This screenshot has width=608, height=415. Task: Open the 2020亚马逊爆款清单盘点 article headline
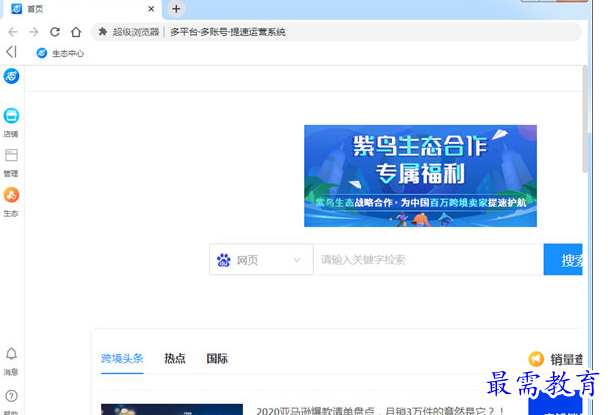(380, 410)
